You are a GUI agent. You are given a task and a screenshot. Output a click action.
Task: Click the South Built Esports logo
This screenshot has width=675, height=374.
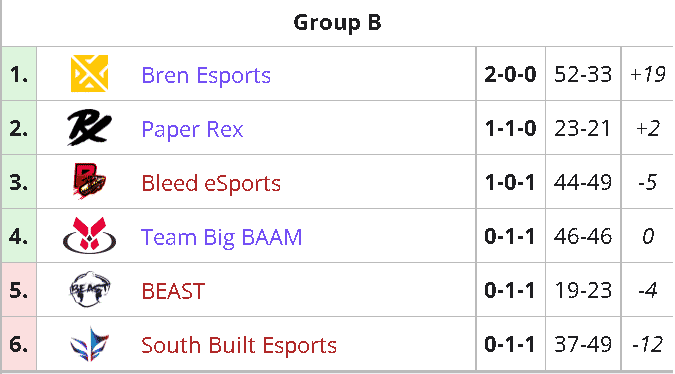coord(89,343)
